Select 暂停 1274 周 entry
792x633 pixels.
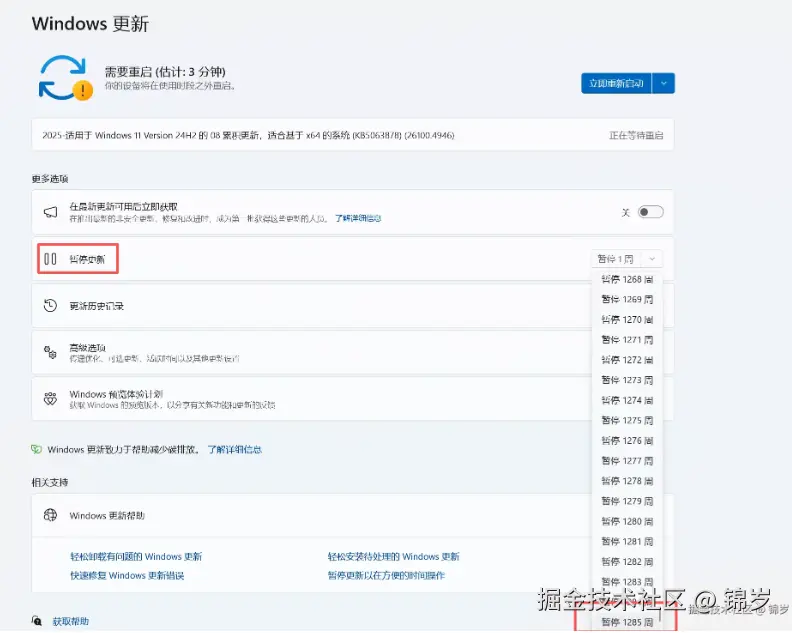[x=627, y=400]
